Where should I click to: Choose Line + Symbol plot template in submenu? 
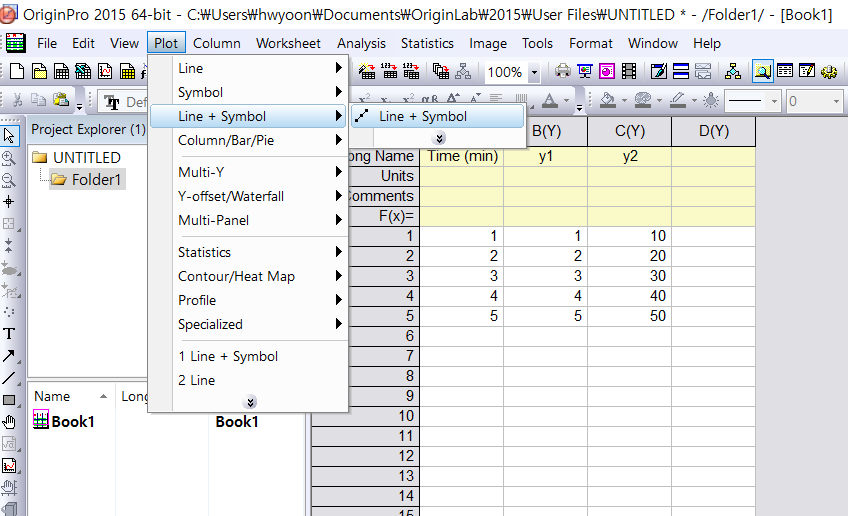pos(438,116)
